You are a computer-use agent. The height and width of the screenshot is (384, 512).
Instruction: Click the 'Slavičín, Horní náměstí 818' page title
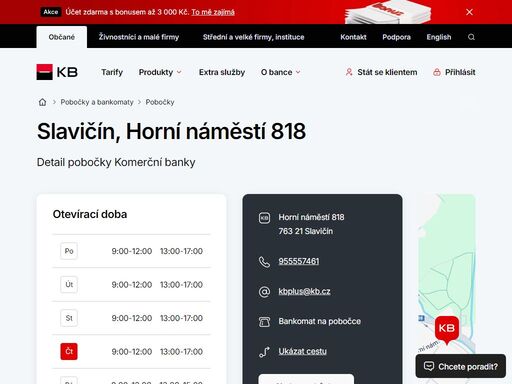(171, 131)
